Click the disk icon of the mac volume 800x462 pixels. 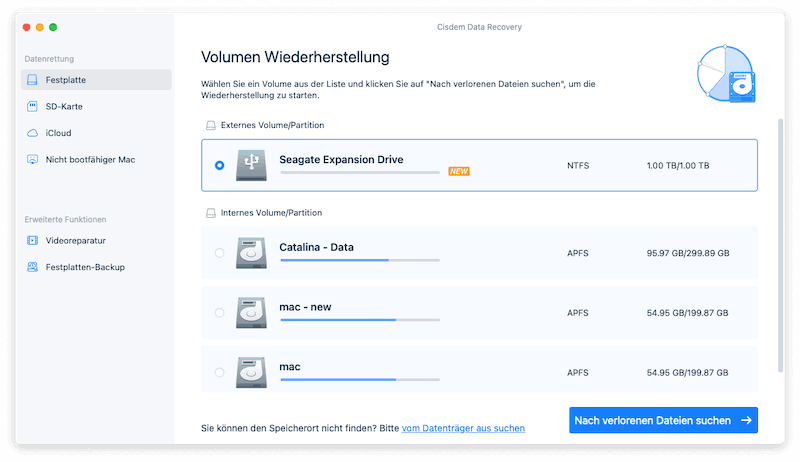(x=251, y=372)
